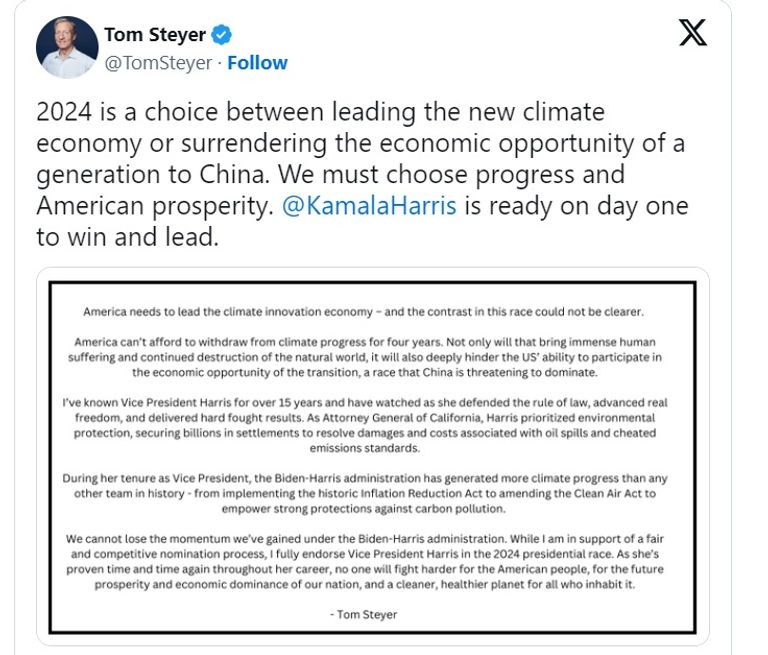The image size is (768, 655).
Task: Click the tweet's opening line starting with "2024 is a choice"
Action: (x=319, y=112)
